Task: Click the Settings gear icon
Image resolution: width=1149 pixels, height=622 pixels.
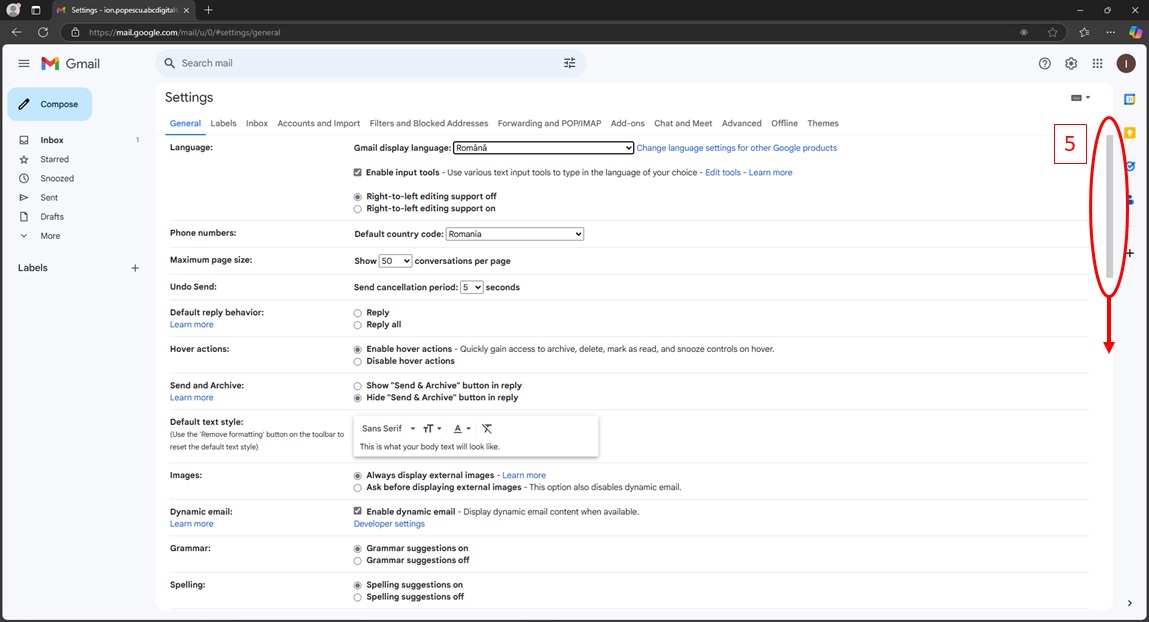Action: pos(1071,63)
